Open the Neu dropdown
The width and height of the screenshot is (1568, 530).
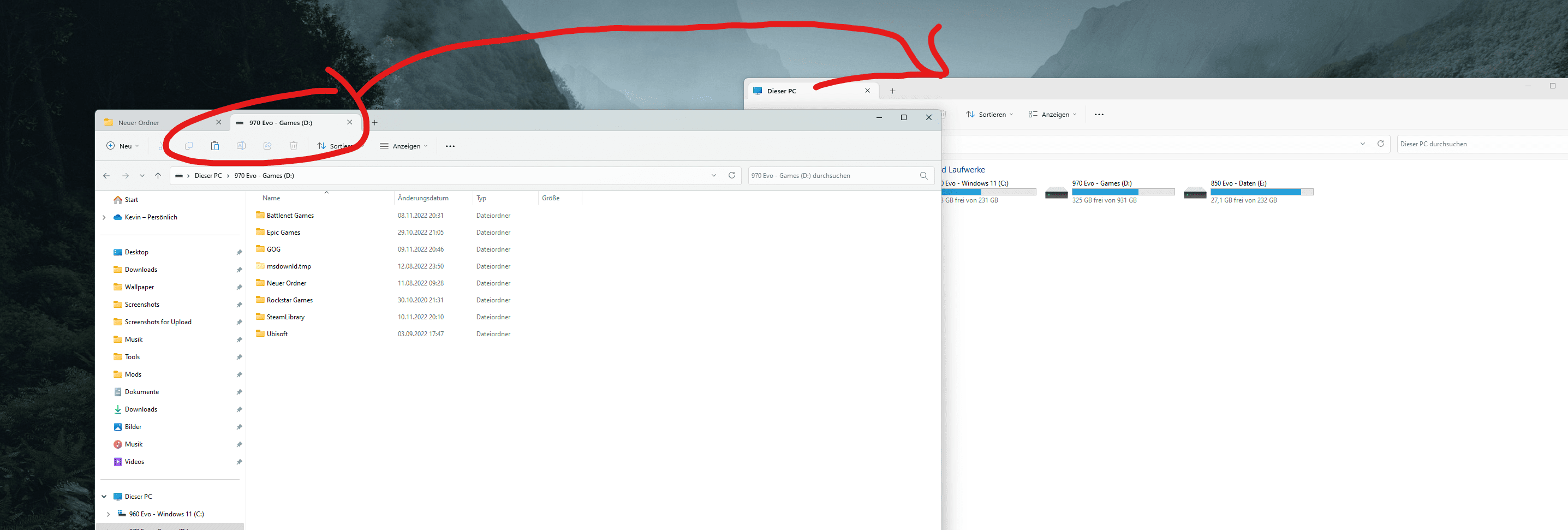(123, 146)
